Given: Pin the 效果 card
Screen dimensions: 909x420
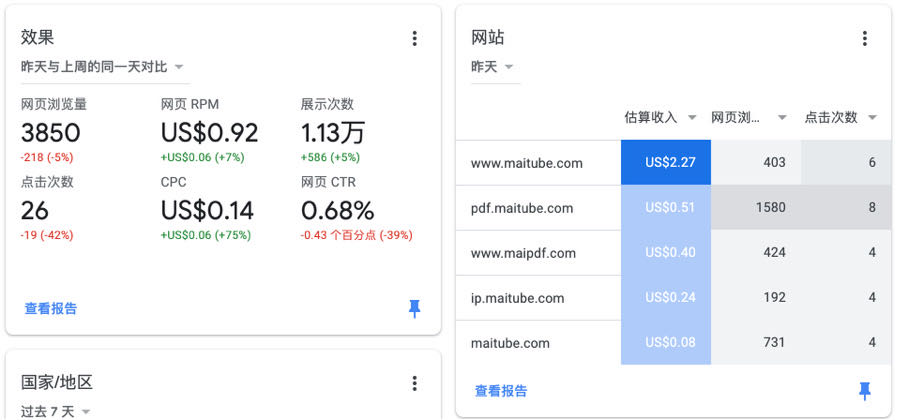Looking at the screenshot, I should (414, 309).
